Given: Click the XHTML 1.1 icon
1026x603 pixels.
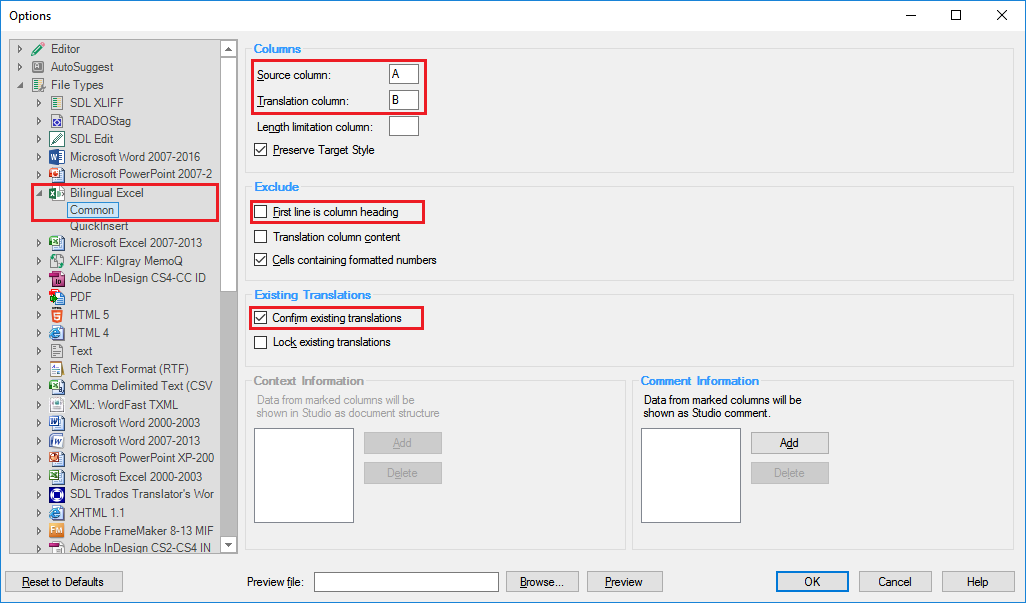Looking at the screenshot, I should (x=57, y=513).
